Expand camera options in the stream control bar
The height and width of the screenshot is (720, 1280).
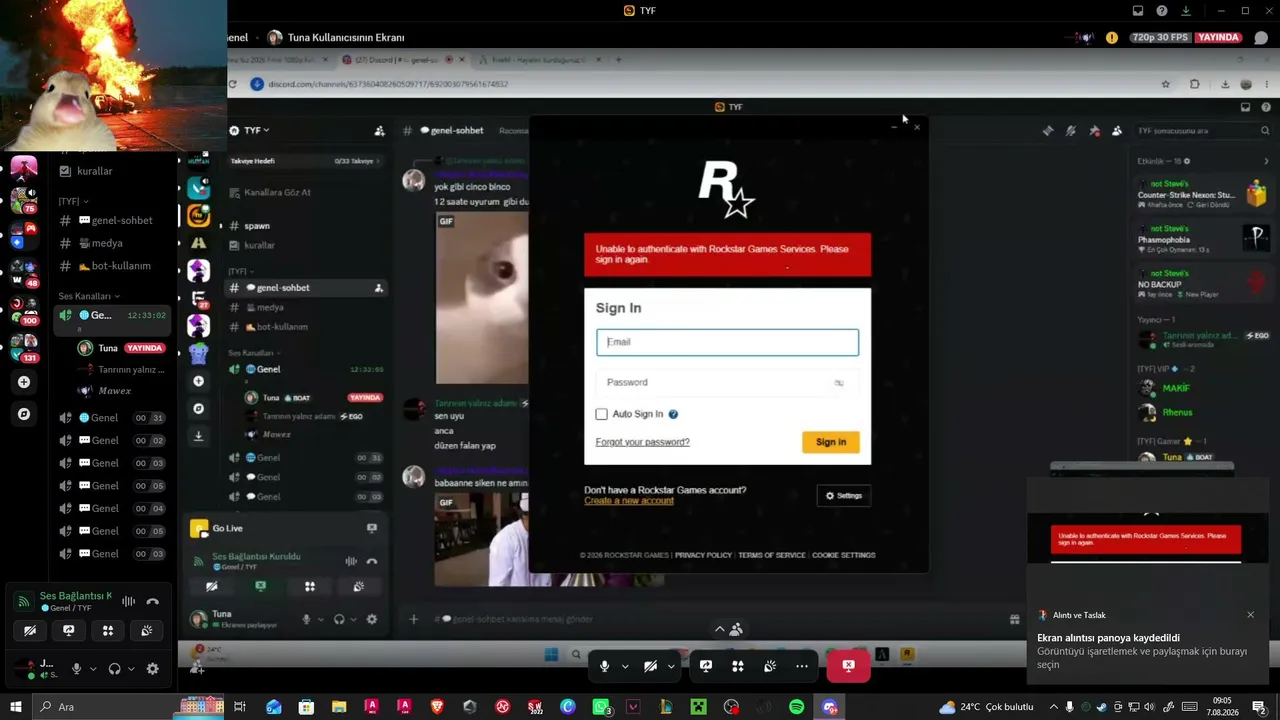[671, 666]
